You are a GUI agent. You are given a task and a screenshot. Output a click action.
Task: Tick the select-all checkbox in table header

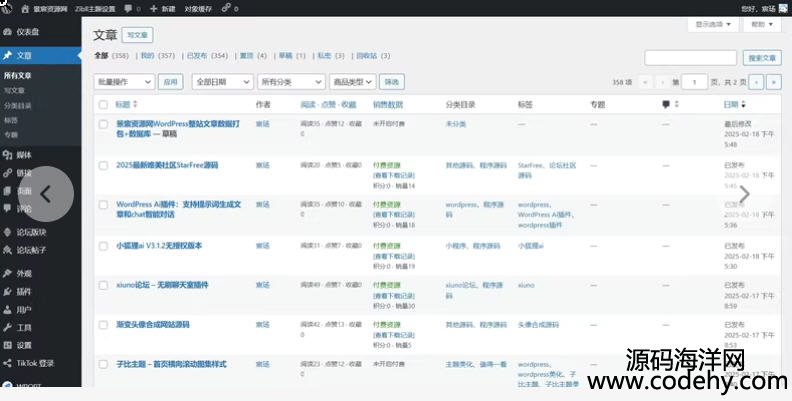click(x=104, y=105)
